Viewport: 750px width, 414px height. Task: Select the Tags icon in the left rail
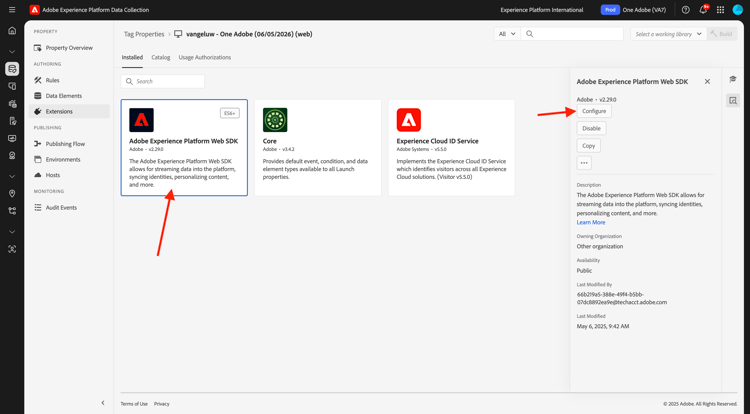click(12, 69)
